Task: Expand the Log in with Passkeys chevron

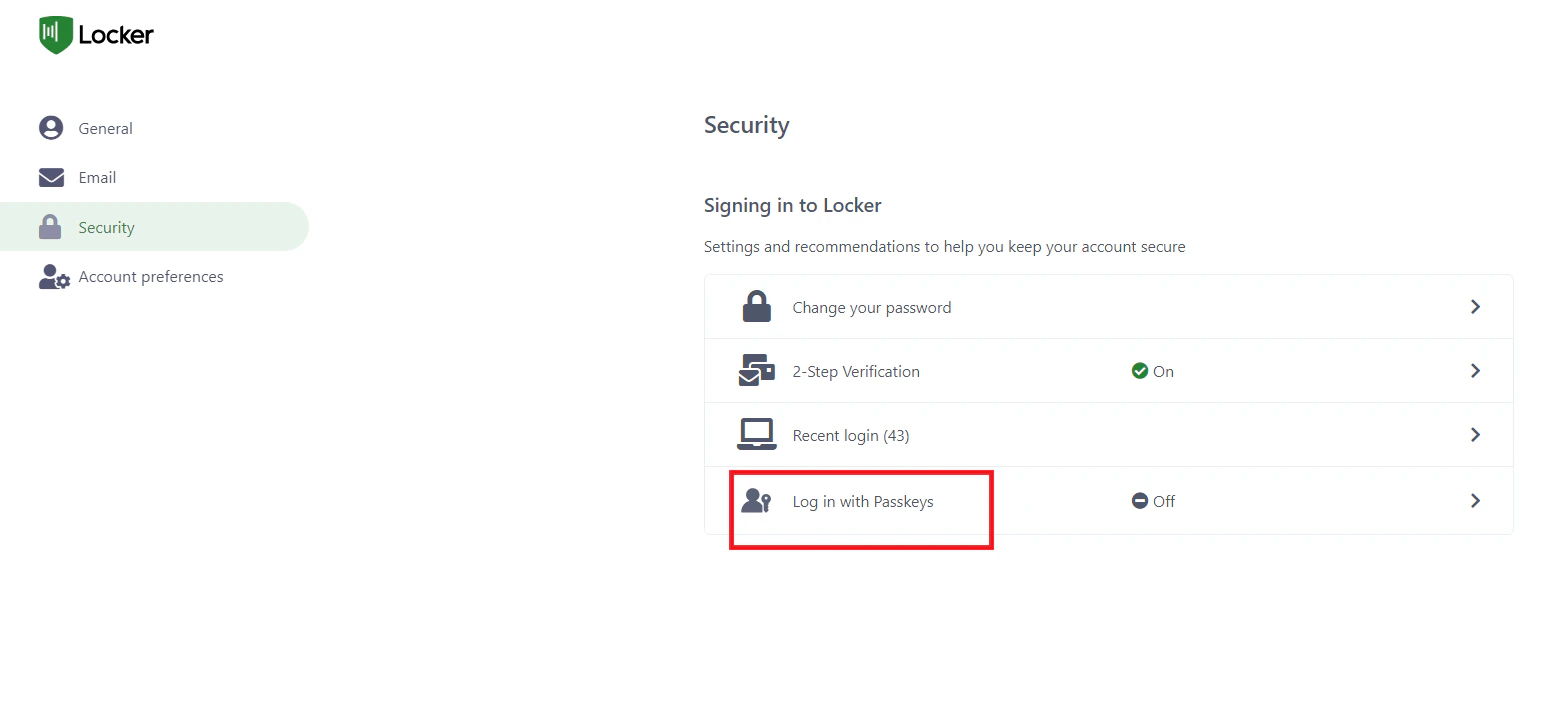Action: pyautogui.click(x=1474, y=501)
